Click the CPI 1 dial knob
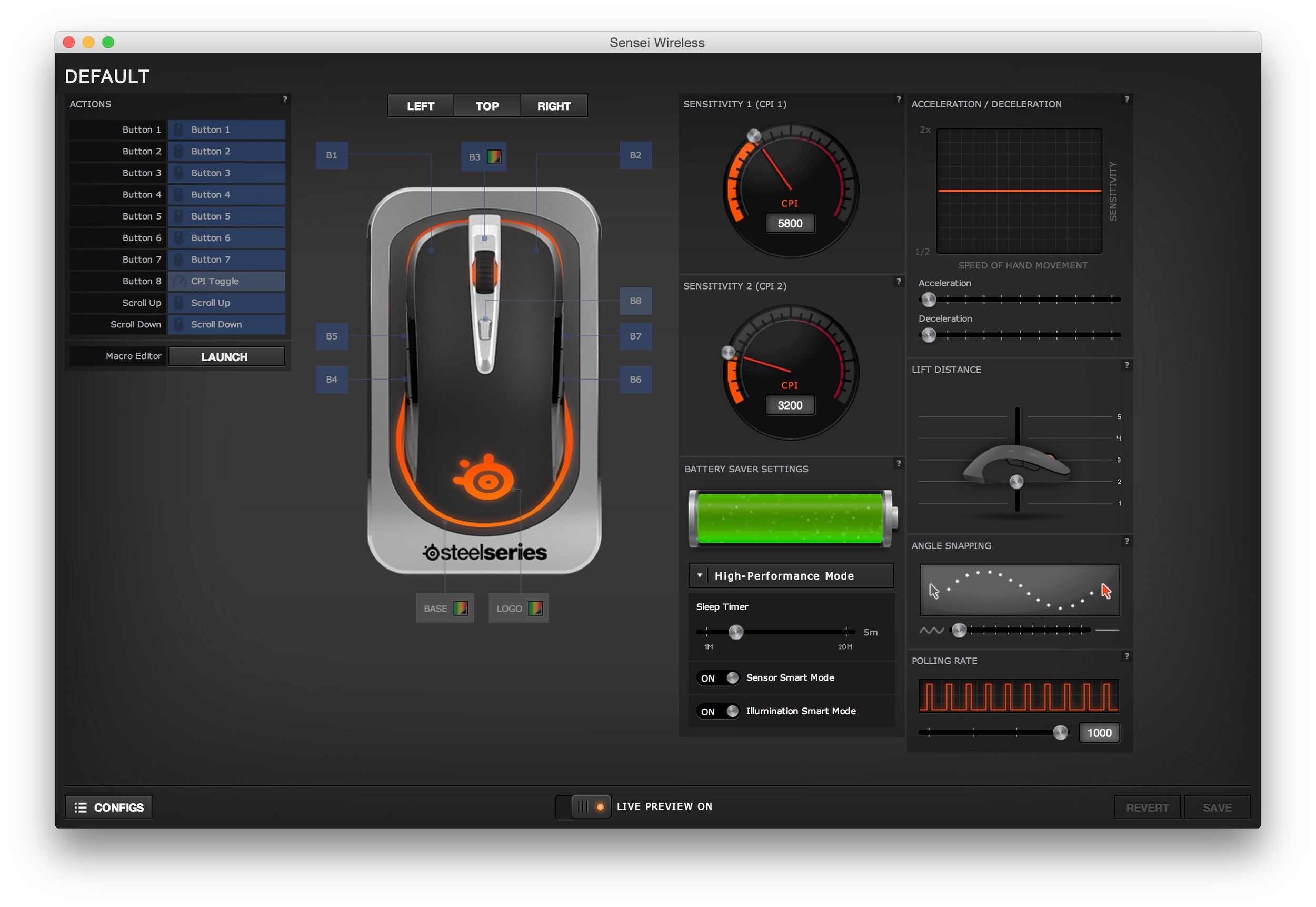Screen dimensions: 1316x907 coord(753,136)
